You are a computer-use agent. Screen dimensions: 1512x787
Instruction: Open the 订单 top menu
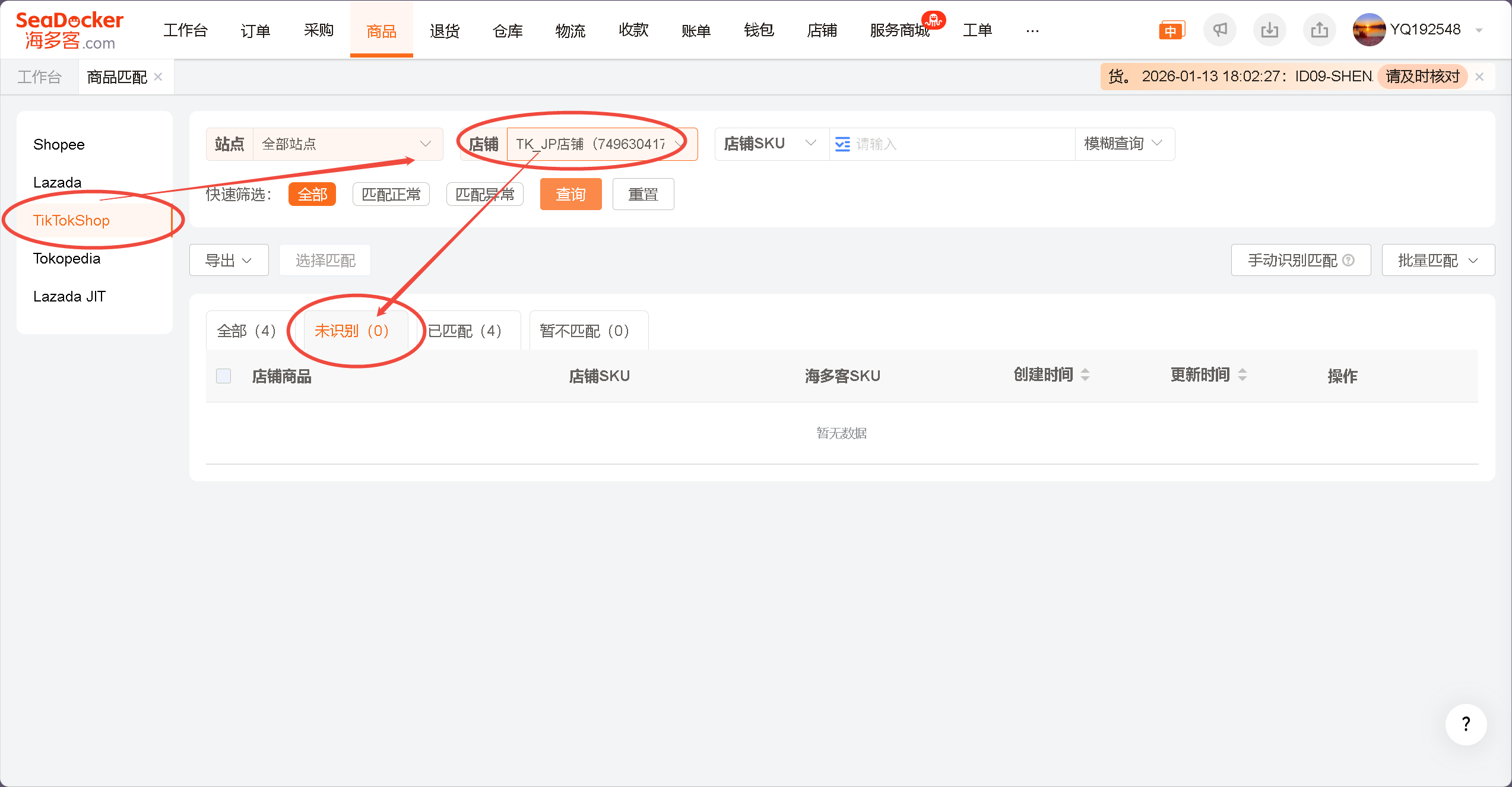[255, 30]
